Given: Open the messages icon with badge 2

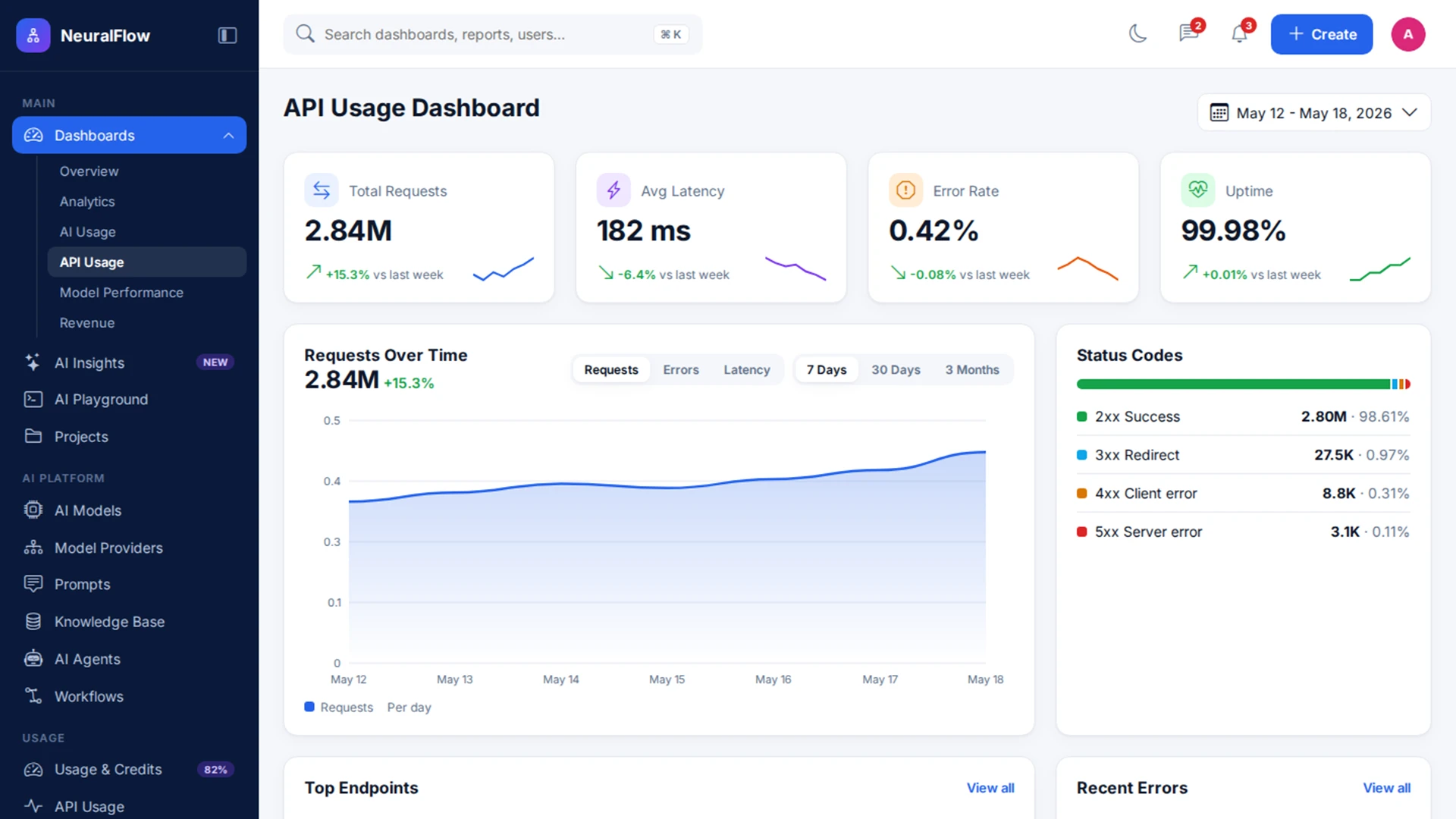Looking at the screenshot, I should (1188, 34).
